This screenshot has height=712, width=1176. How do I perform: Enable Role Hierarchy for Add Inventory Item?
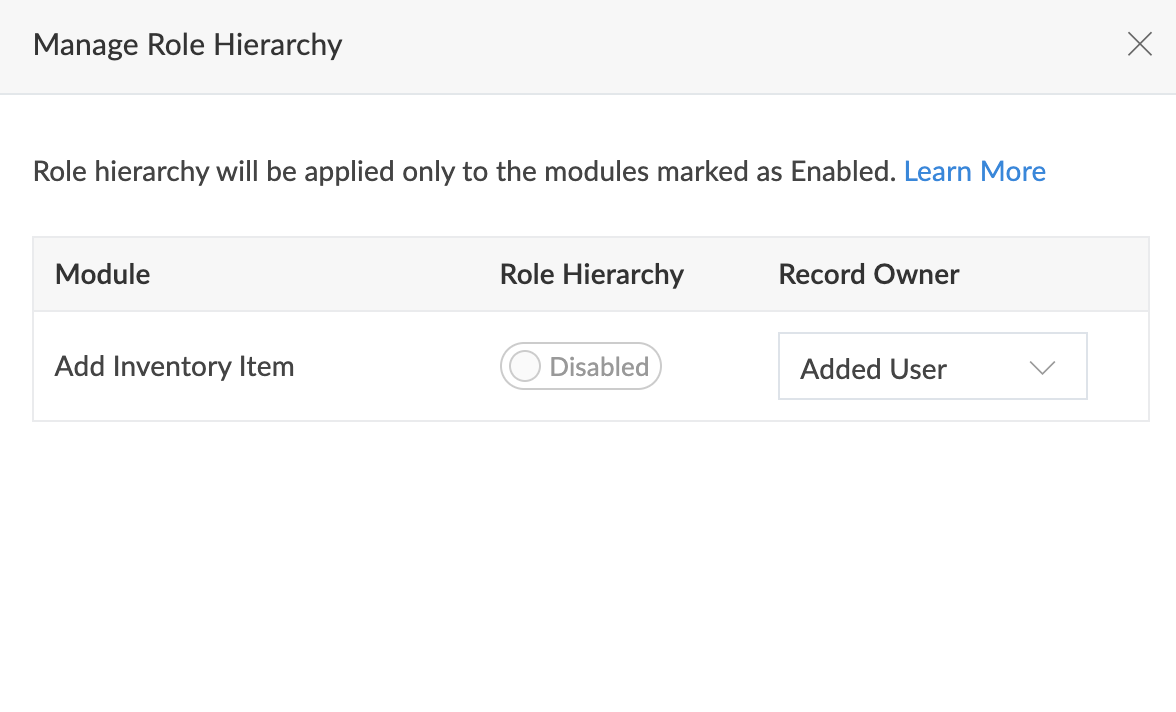581,367
